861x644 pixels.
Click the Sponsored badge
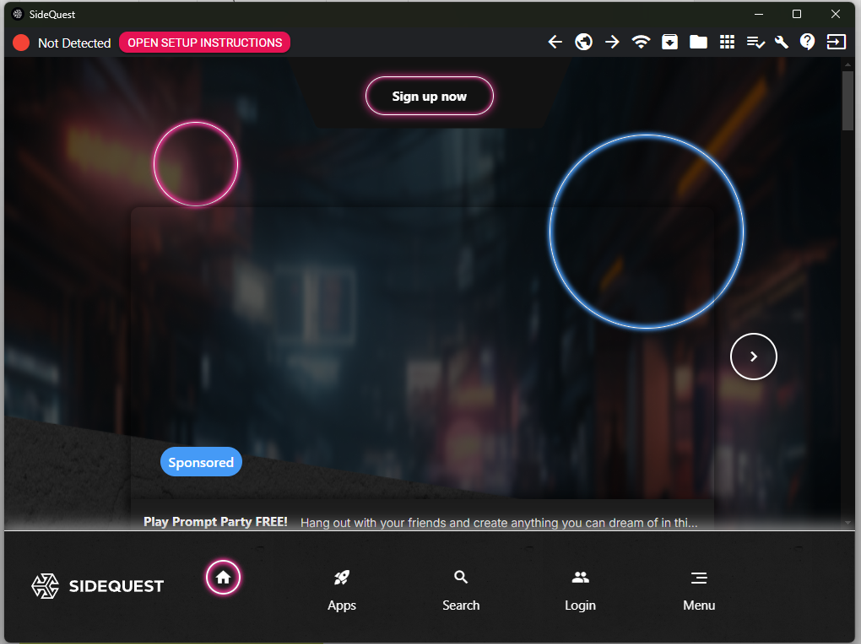click(x=201, y=462)
